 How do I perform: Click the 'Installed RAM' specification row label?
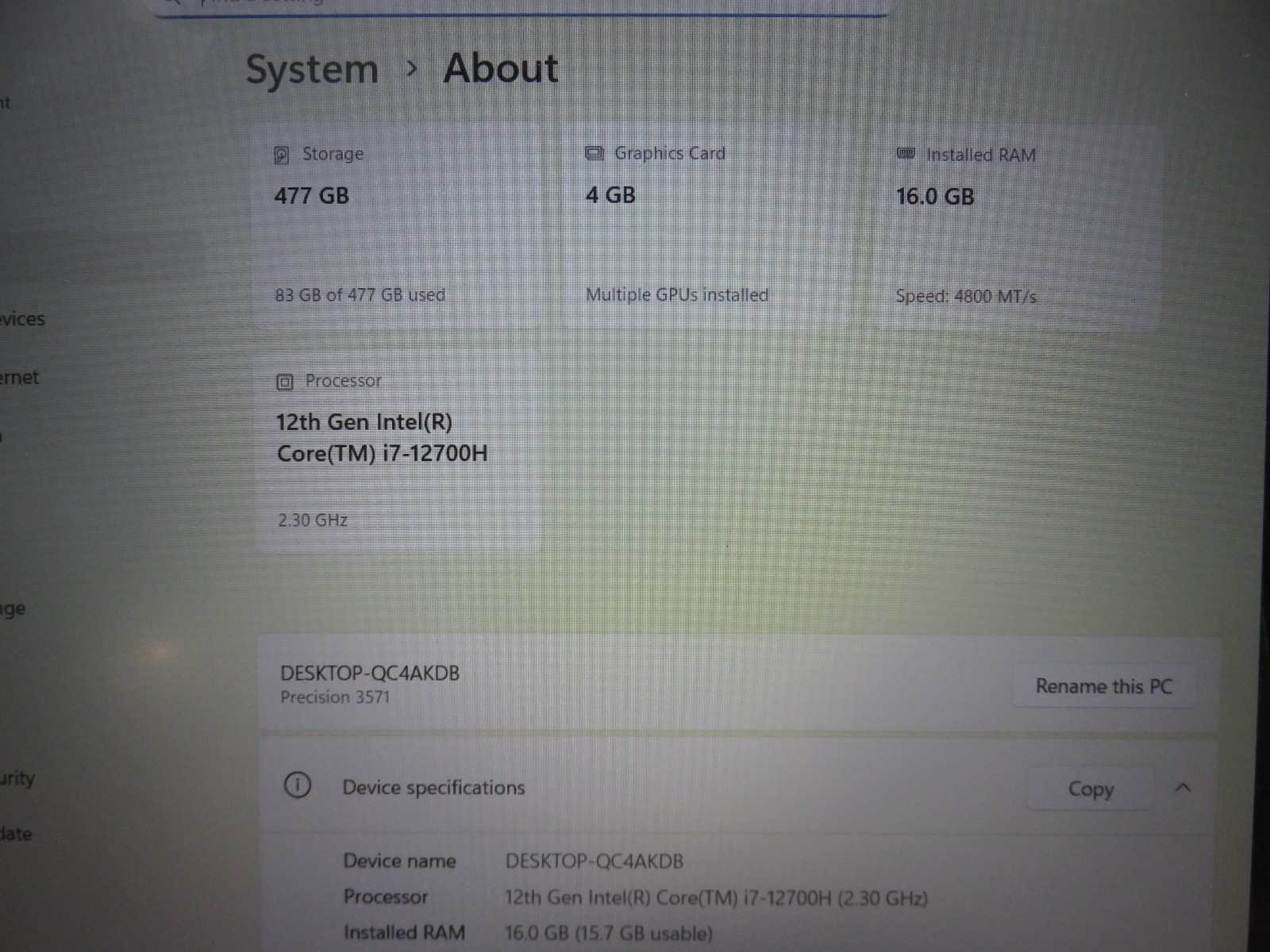click(x=404, y=933)
